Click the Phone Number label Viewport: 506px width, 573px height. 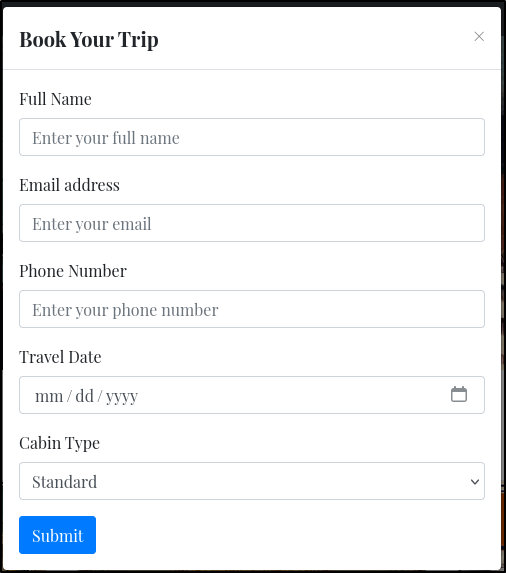pyautogui.click(x=73, y=271)
